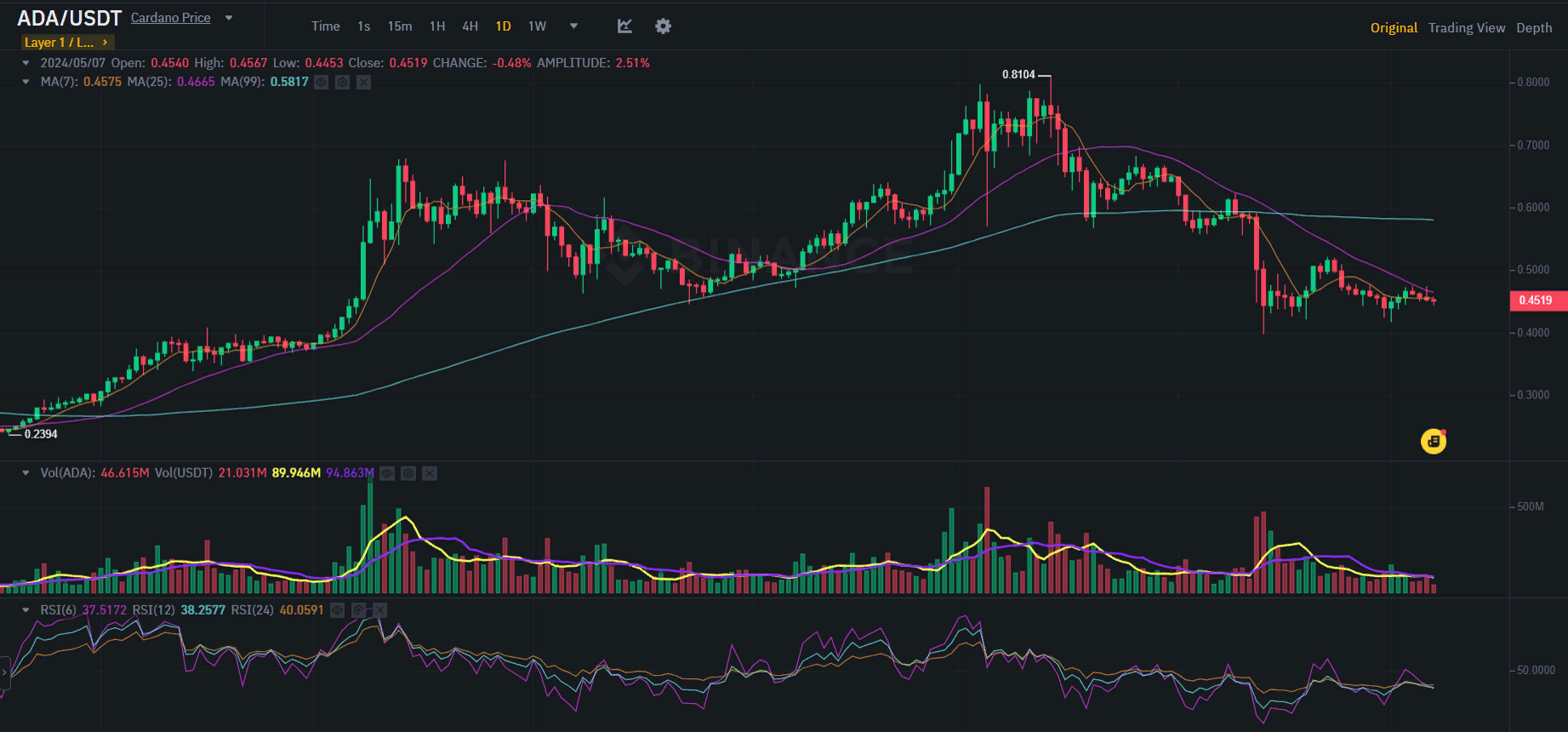Open the Cardano Price link
The width and height of the screenshot is (1568, 732).
[170, 18]
